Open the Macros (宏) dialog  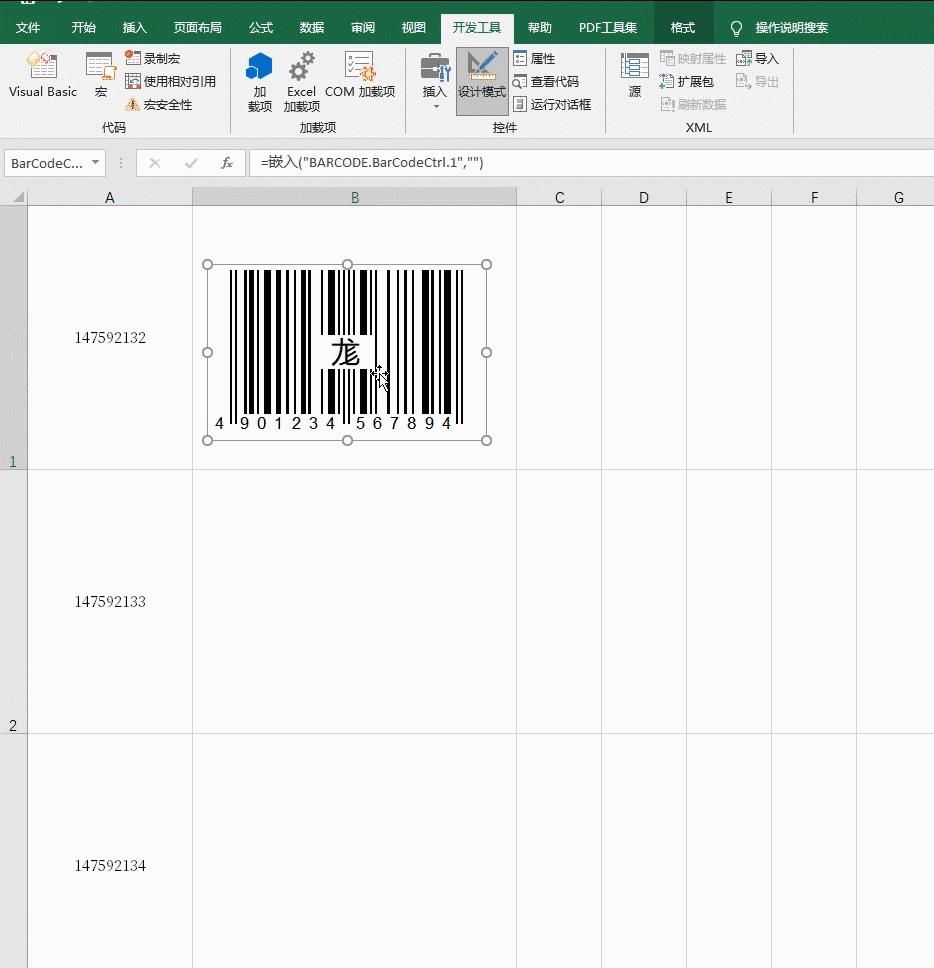(x=101, y=75)
